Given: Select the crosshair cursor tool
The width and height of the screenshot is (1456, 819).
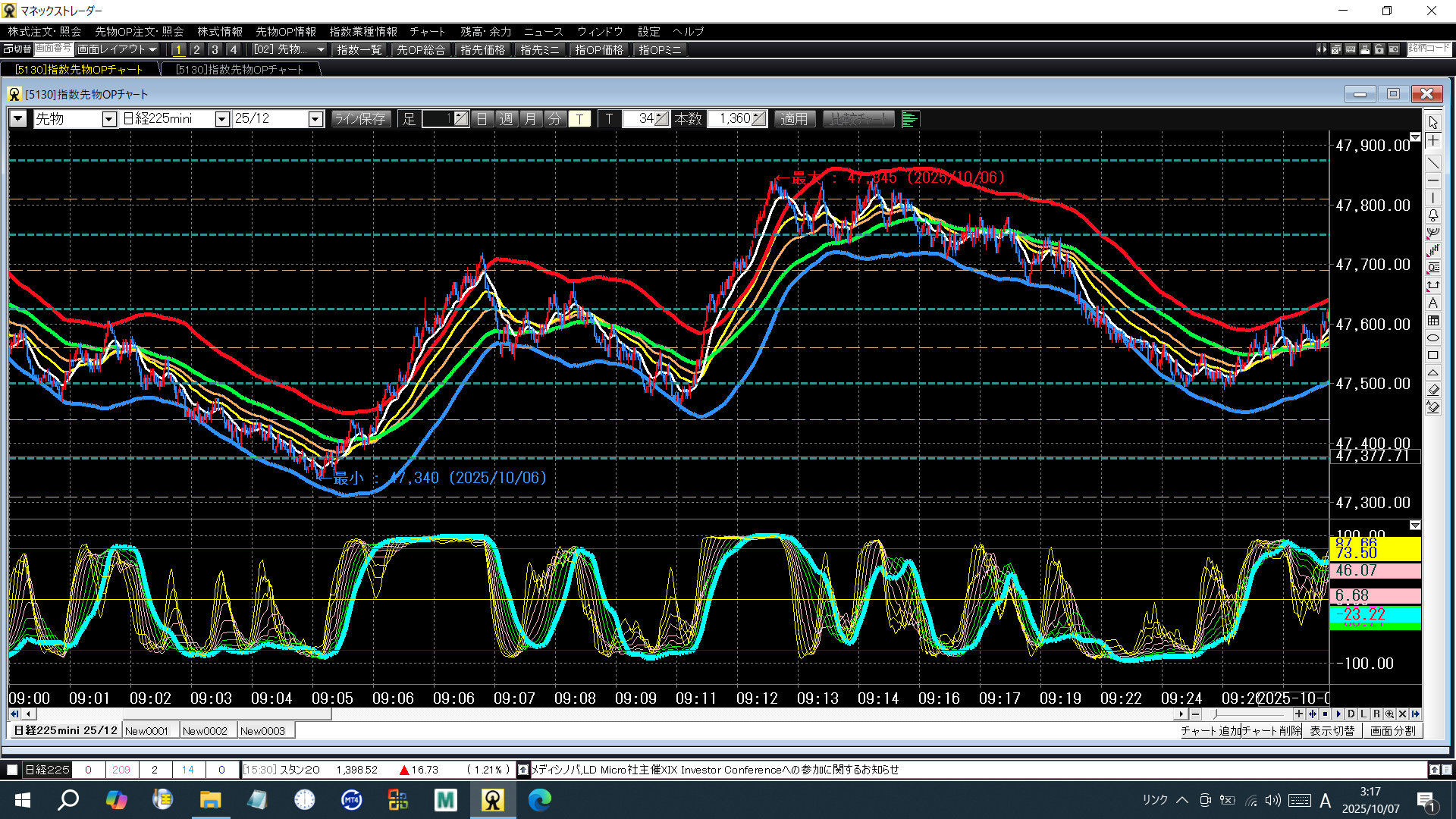Looking at the screenshot, I should click(x=1432, y=141).
